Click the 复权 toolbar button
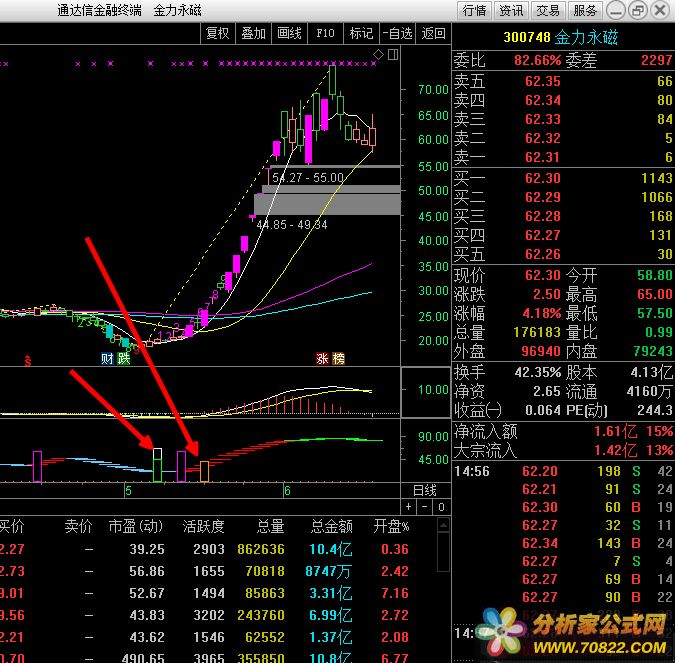 coord(217,33)
